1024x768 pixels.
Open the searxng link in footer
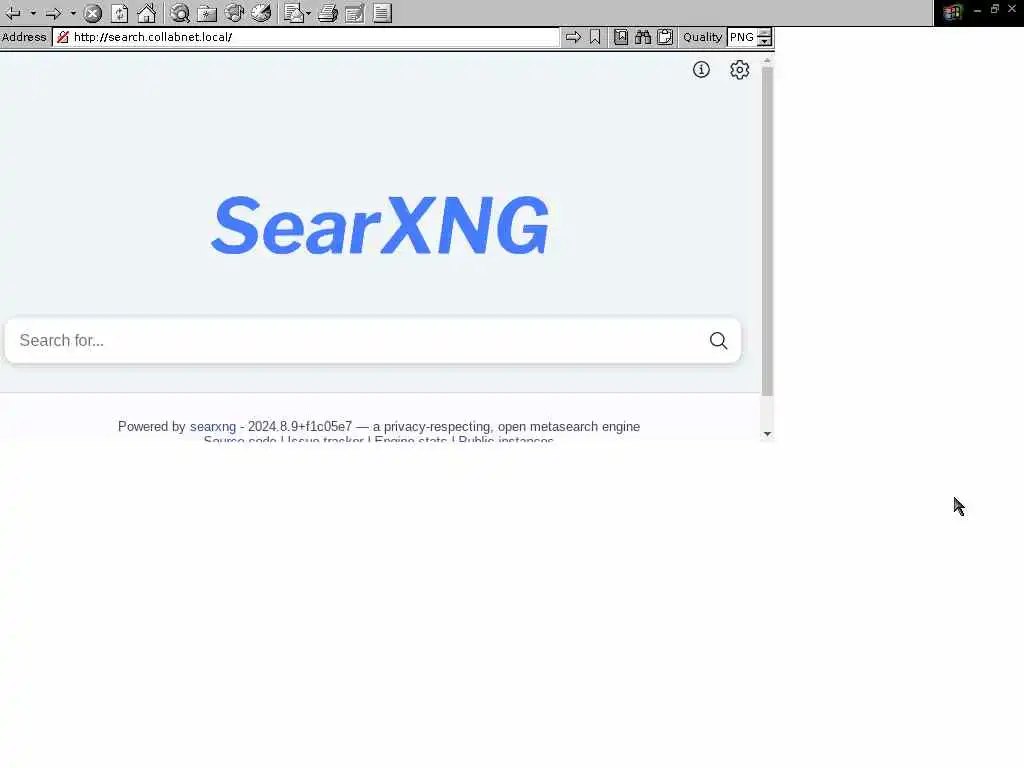[213, 426]
